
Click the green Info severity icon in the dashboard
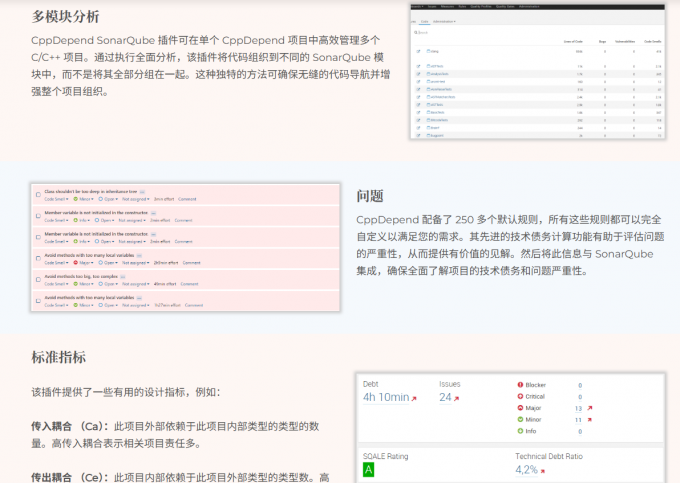point(520,431)
